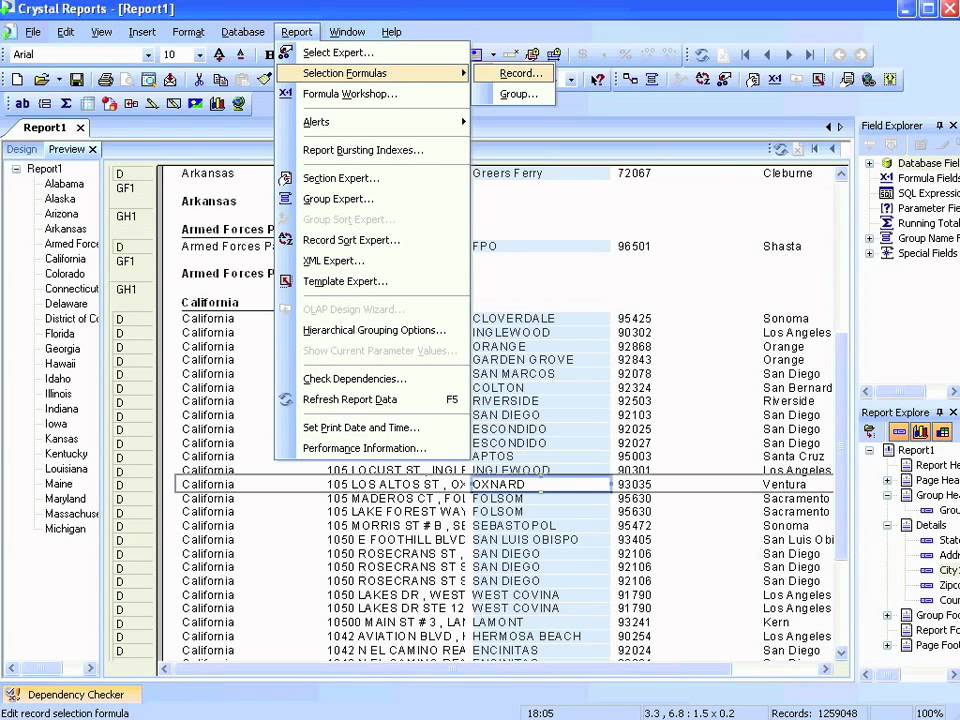This screenshot has height=720, width=960.
Task: Expand the Database Fields node
Action: click(x=869, y=163)
